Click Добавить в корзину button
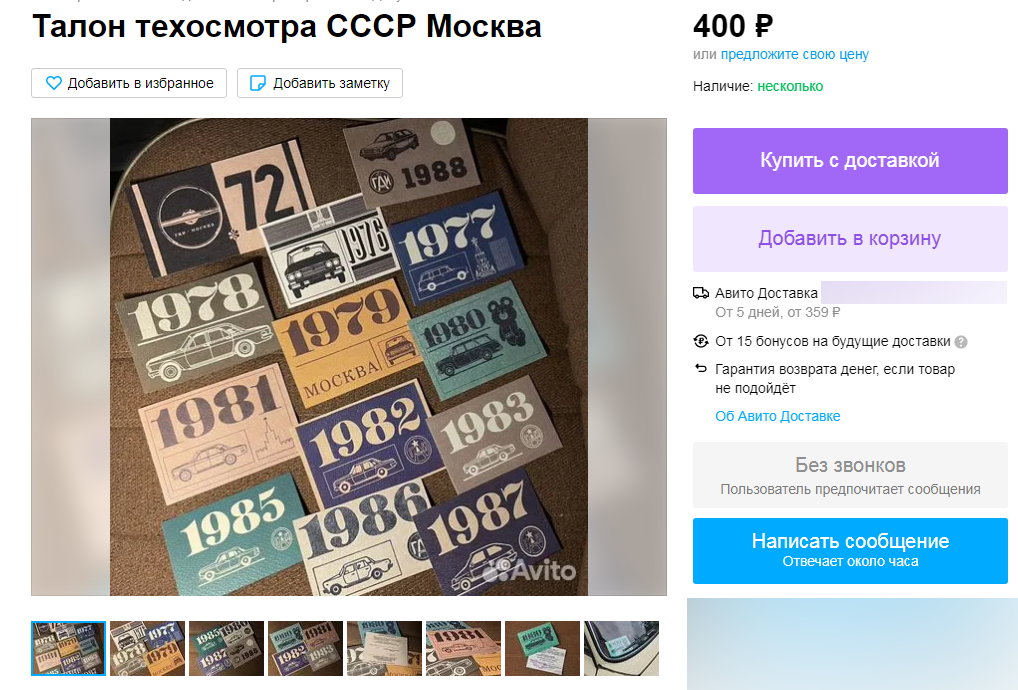1018x690 pixels. (850, 239)
